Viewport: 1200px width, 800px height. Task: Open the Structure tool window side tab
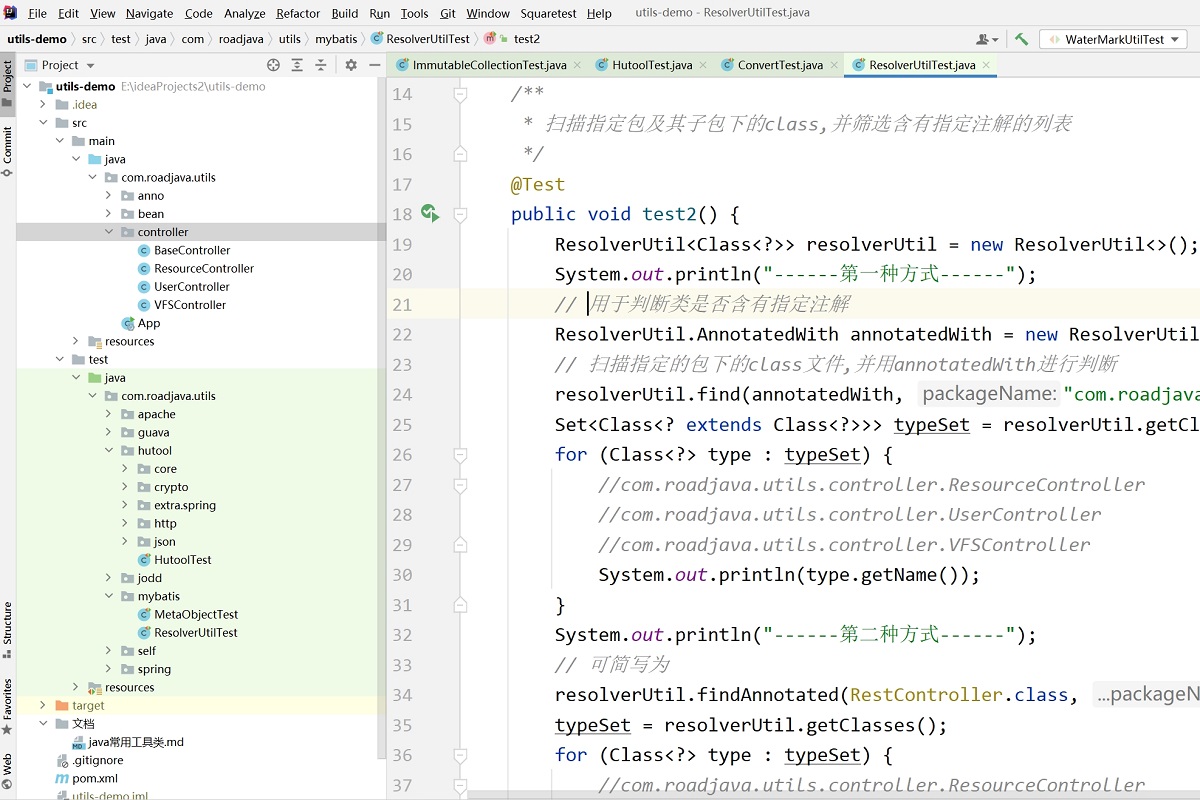pos(8,629)
